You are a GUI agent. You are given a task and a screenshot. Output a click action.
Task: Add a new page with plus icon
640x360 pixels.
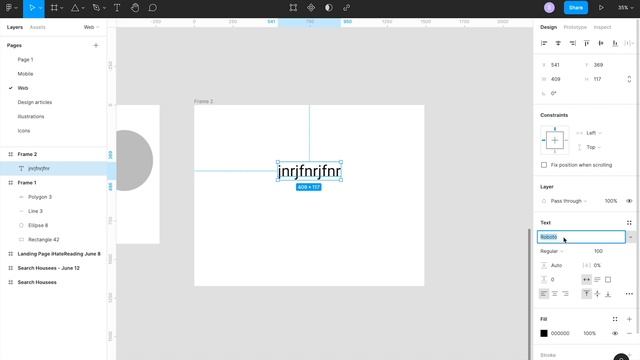click(x=96, y=45)
